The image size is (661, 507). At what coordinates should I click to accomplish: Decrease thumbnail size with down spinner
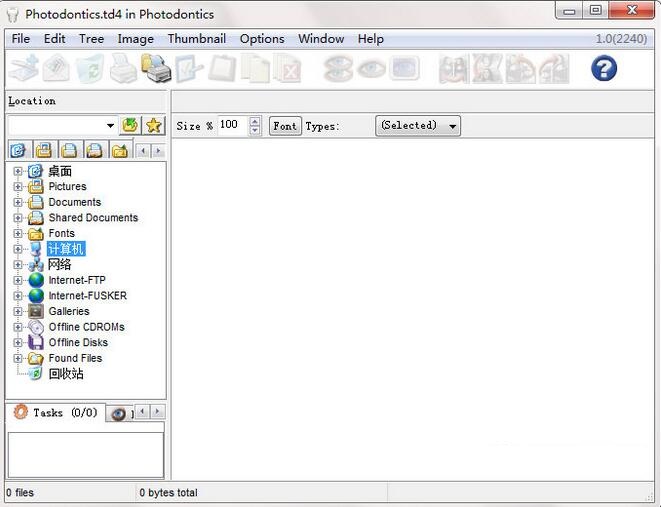coord(255,130)
